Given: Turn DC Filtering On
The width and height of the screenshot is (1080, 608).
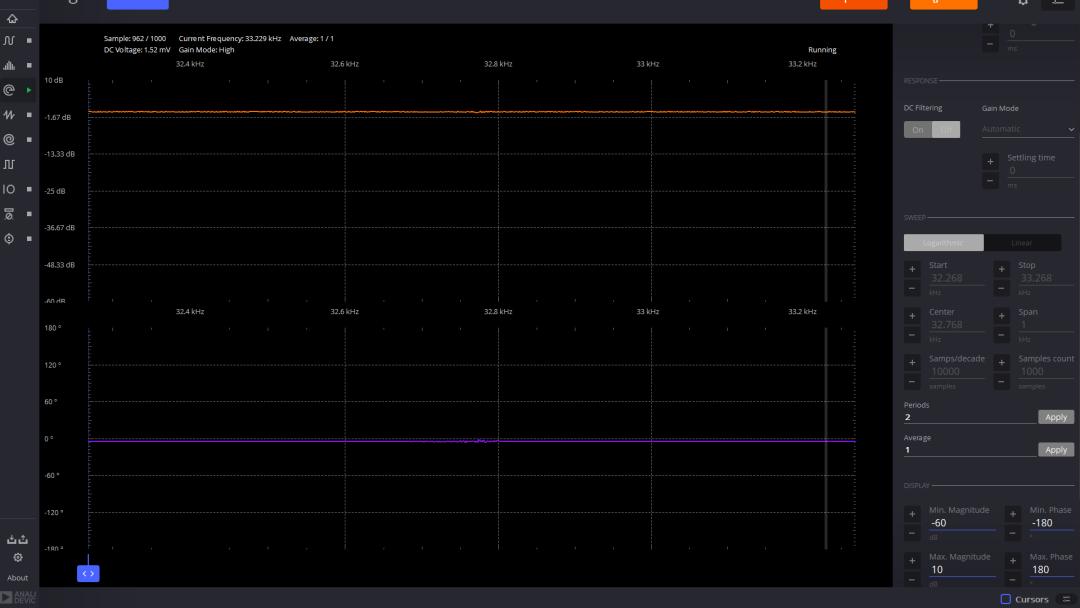Looking at the screenshot, I should tap(917, 130).
